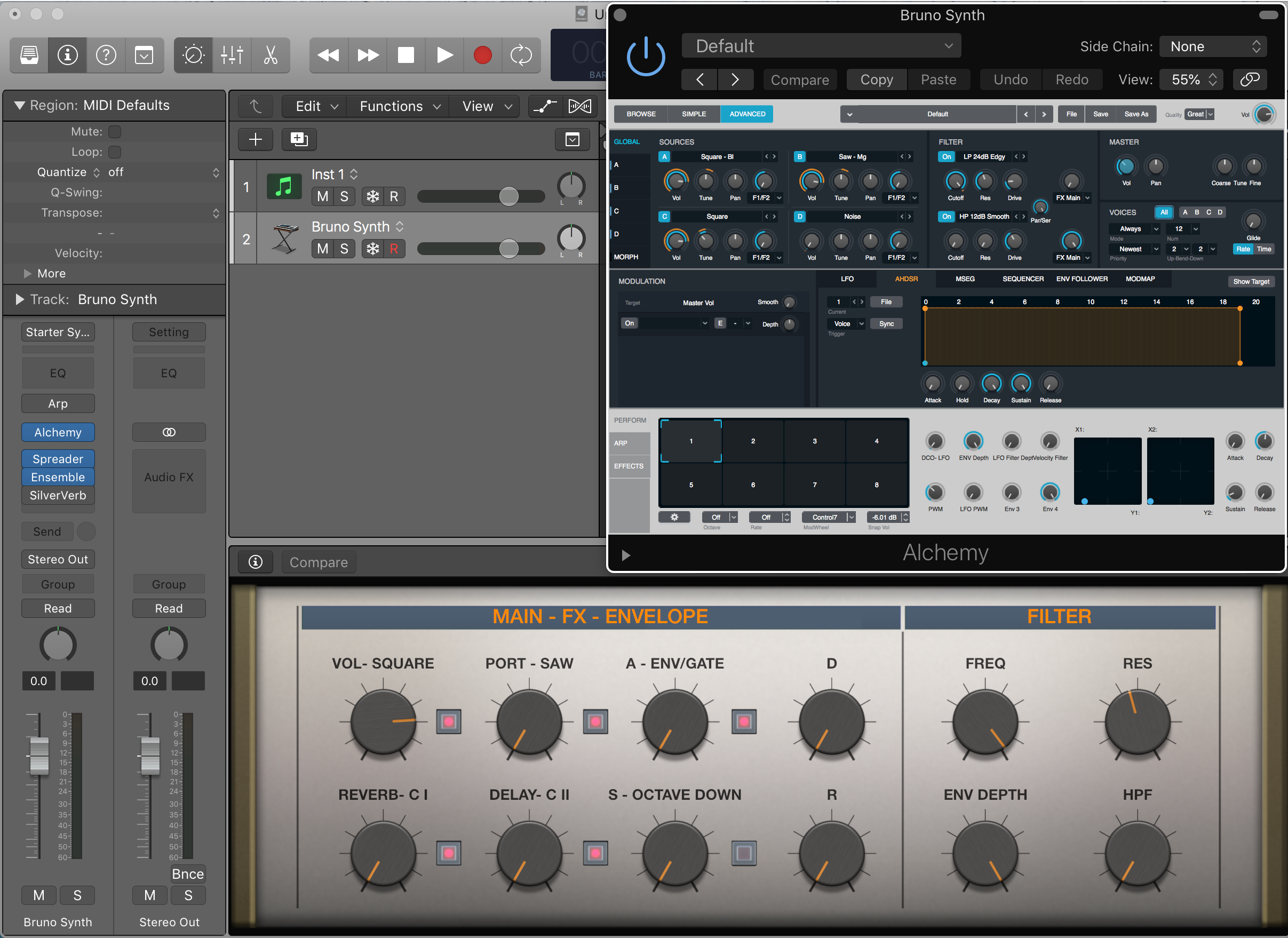Toggle the LP 24dB Edgy filter On
Image resolution: width=1288 pixels, height=938 pixels.
(x=946, y=157)
